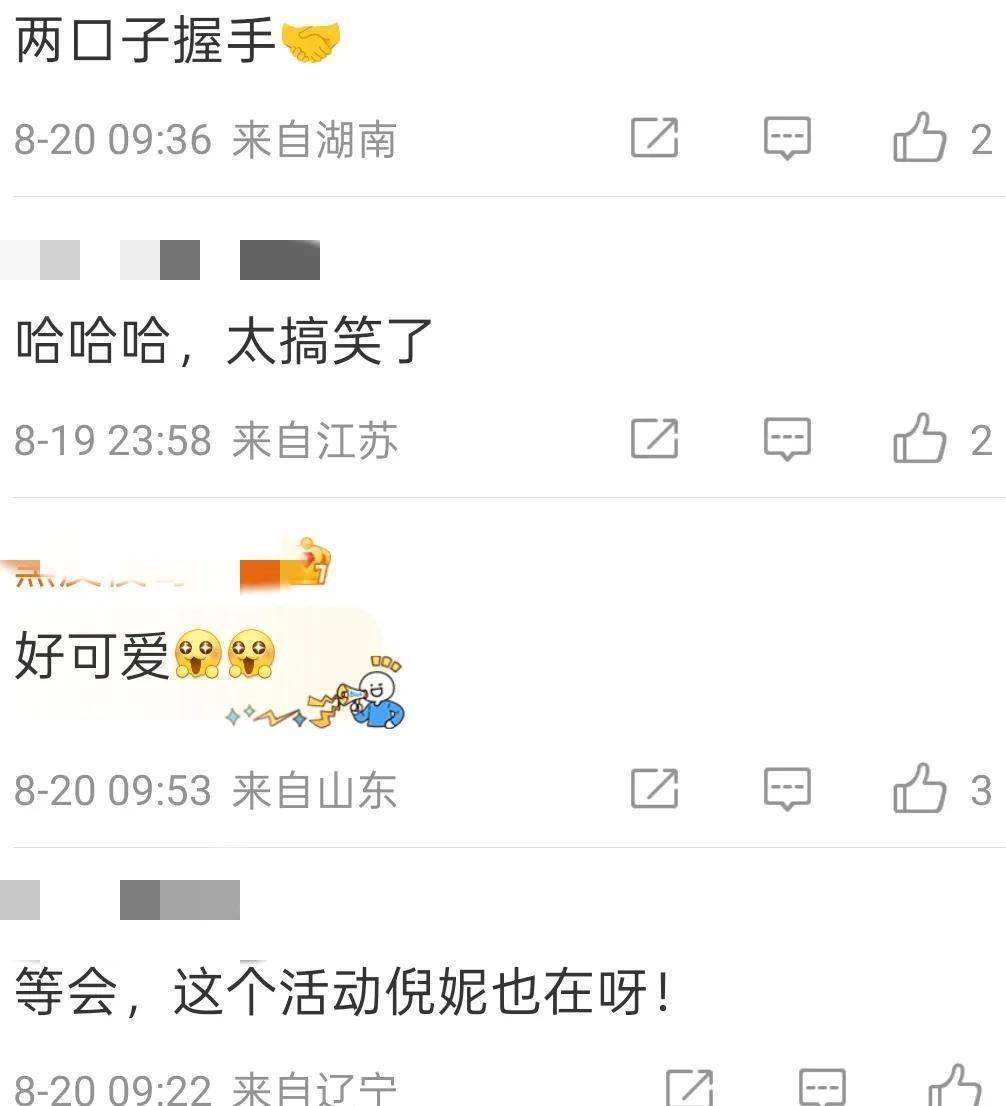Reply to the 哈哈哈，太搞笑了 comment
Image resolution: width=1006 pixels, height=1106 pixels.
click(x=787, y=439)
